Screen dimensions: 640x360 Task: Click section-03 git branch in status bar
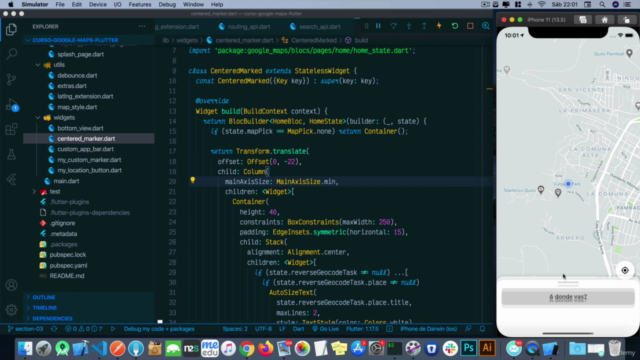click(x=25, y=329)
